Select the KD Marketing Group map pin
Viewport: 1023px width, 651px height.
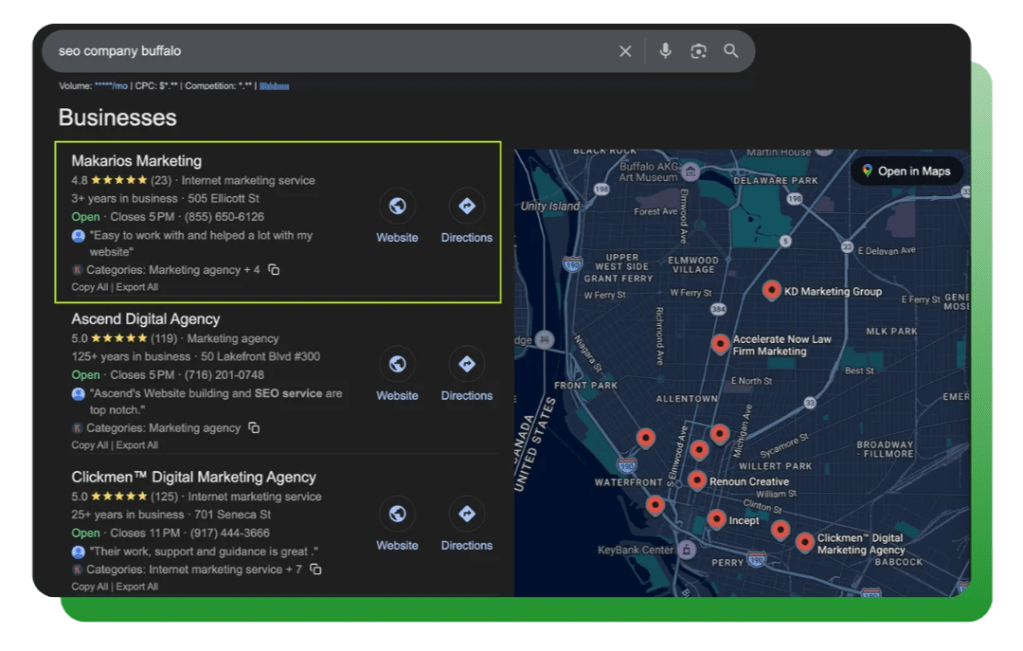pos(771,290)
